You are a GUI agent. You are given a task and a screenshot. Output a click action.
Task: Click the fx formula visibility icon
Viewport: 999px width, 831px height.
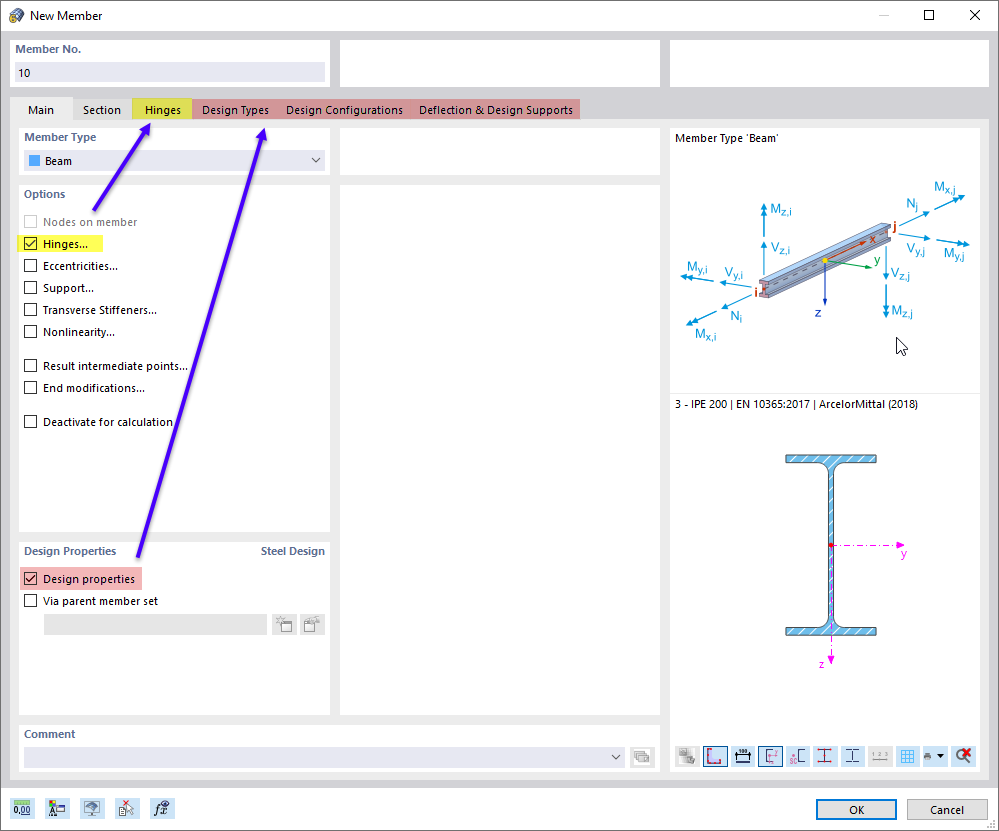tap(162, 809)
